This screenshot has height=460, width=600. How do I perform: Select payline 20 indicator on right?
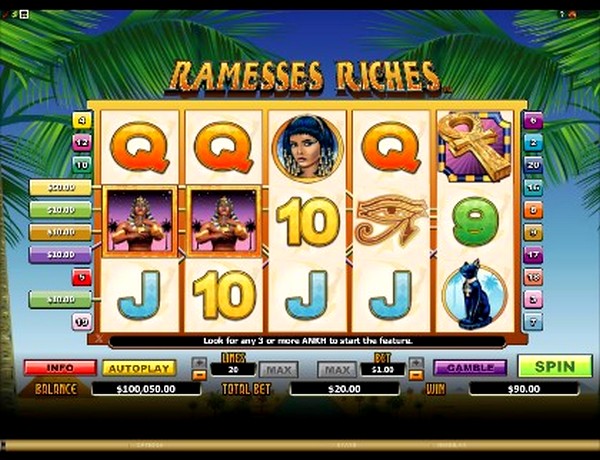(x=533, y=165)
